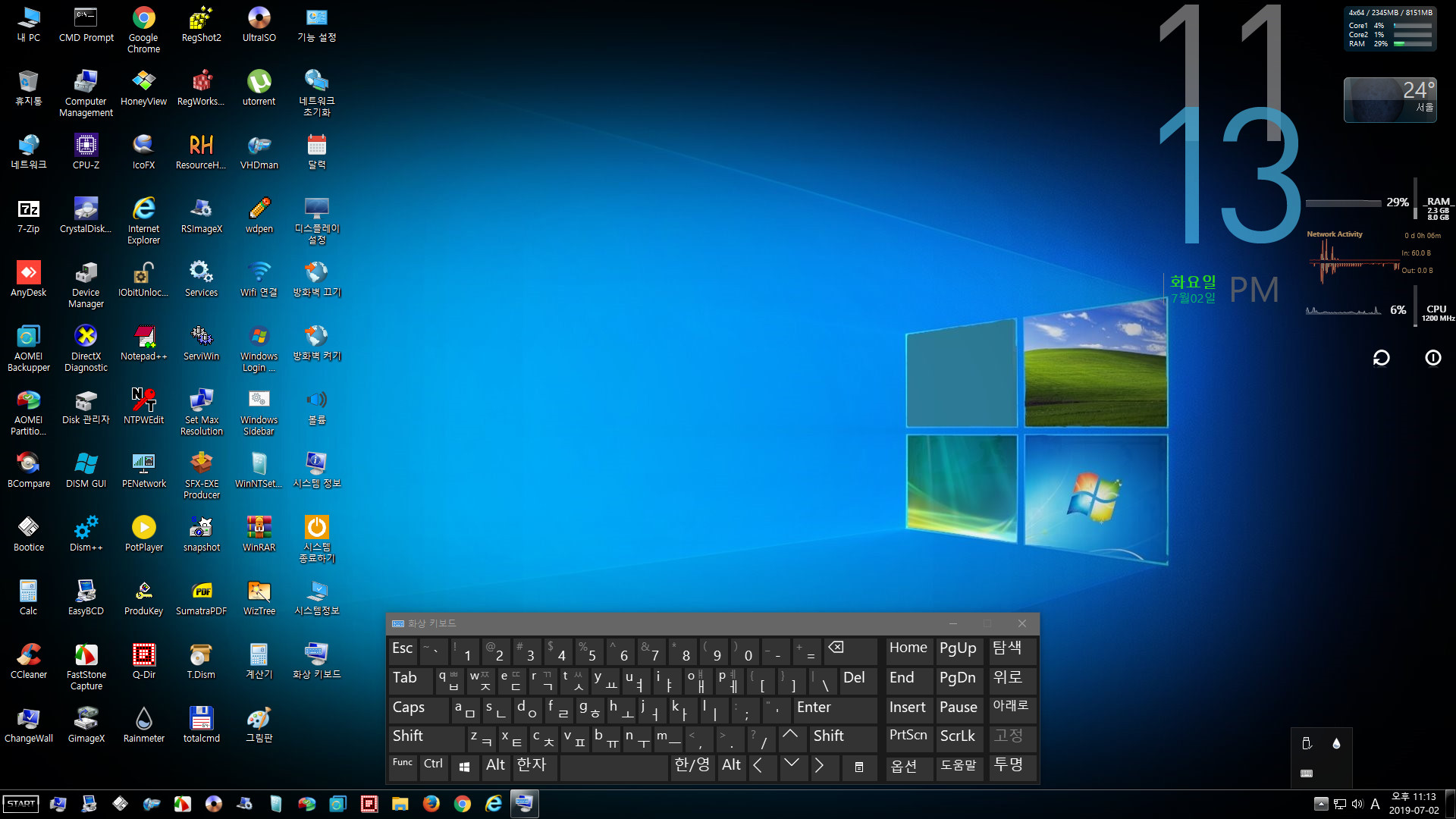Screen dimensions: 1456x819
Task: Open Google Chrome desktop shortcut
Action: pyautogui.click(x=143, y=30)
